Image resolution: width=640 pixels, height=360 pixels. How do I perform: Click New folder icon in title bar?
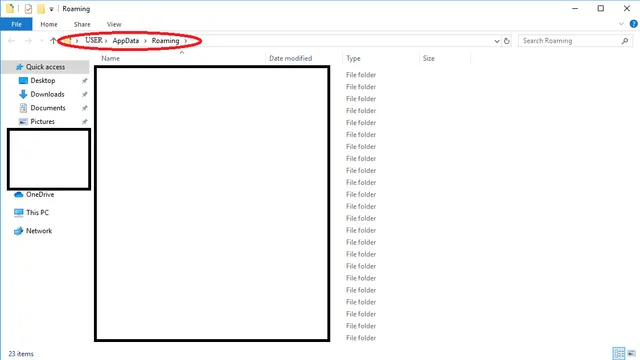41,9
